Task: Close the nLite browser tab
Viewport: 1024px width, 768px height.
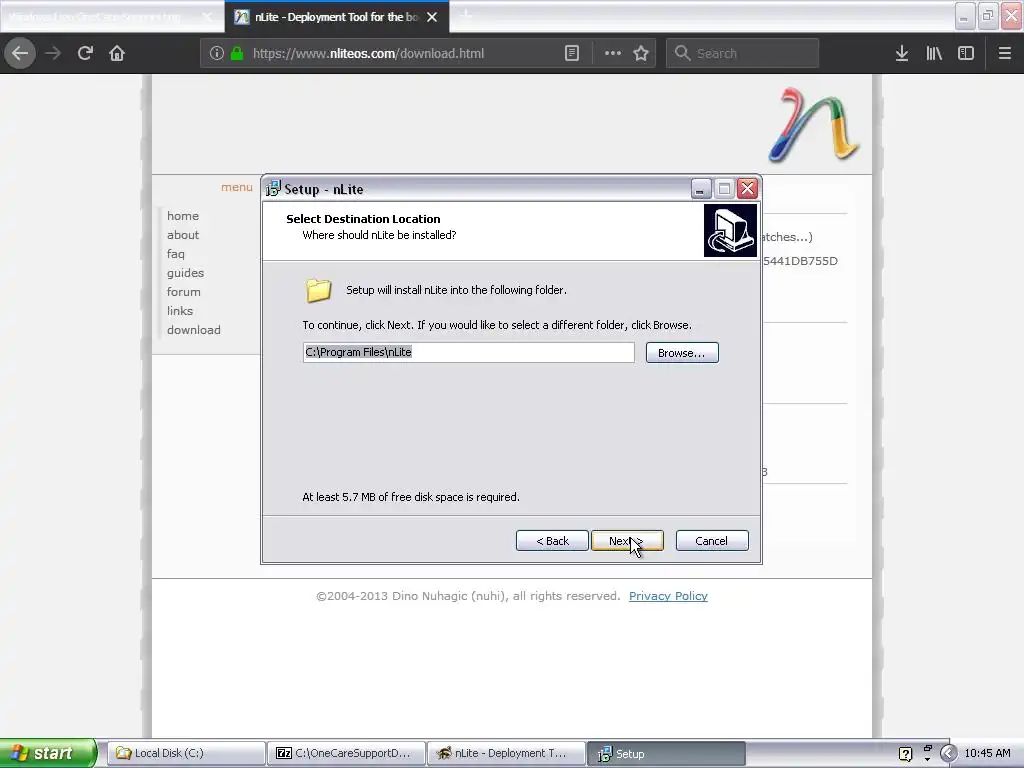Action: tap(432, 17)
